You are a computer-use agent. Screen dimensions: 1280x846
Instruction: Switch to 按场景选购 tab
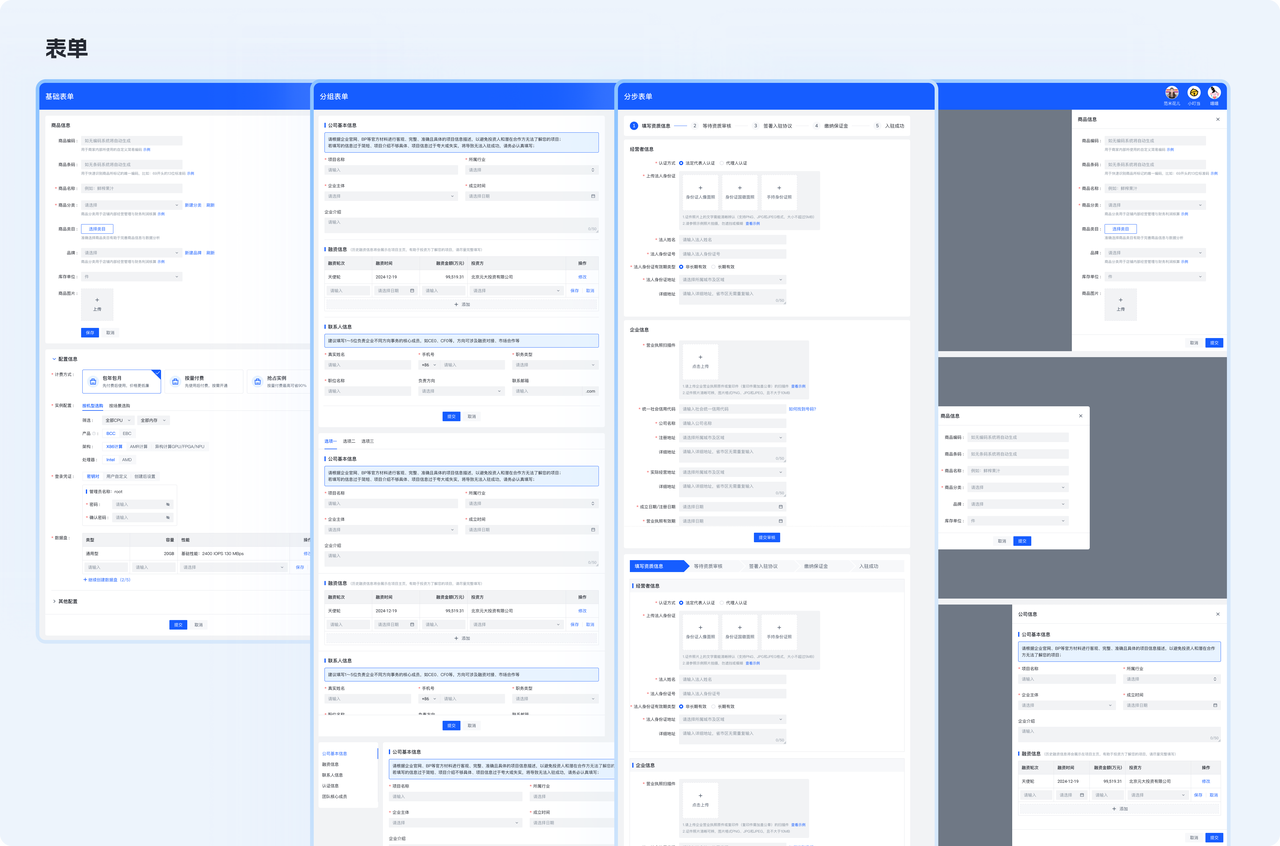tap(119, 406)
